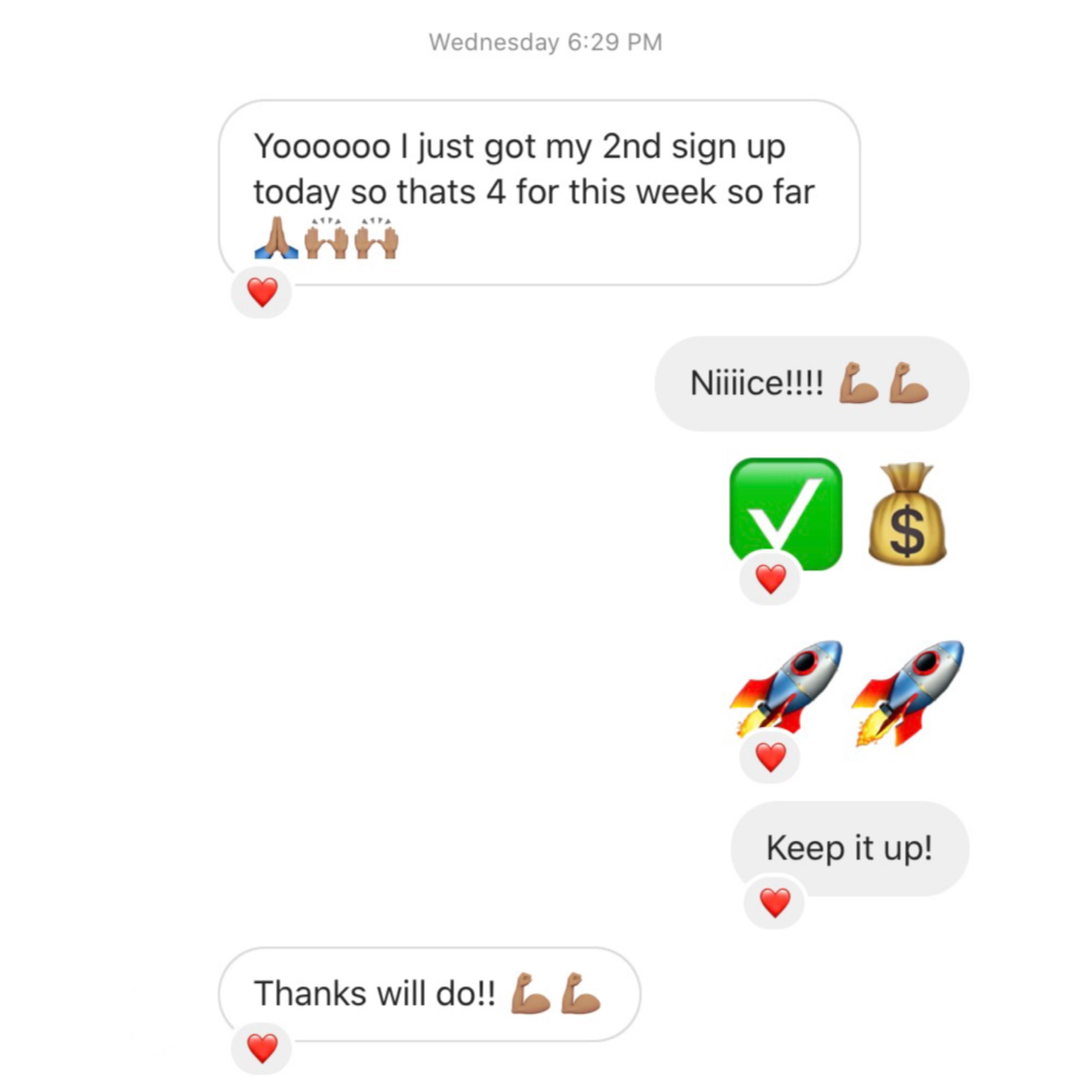This screenshot has width=1092, height=1092.
Task: Click the praying hands emoji in the first message
Action: pos(276,237)
